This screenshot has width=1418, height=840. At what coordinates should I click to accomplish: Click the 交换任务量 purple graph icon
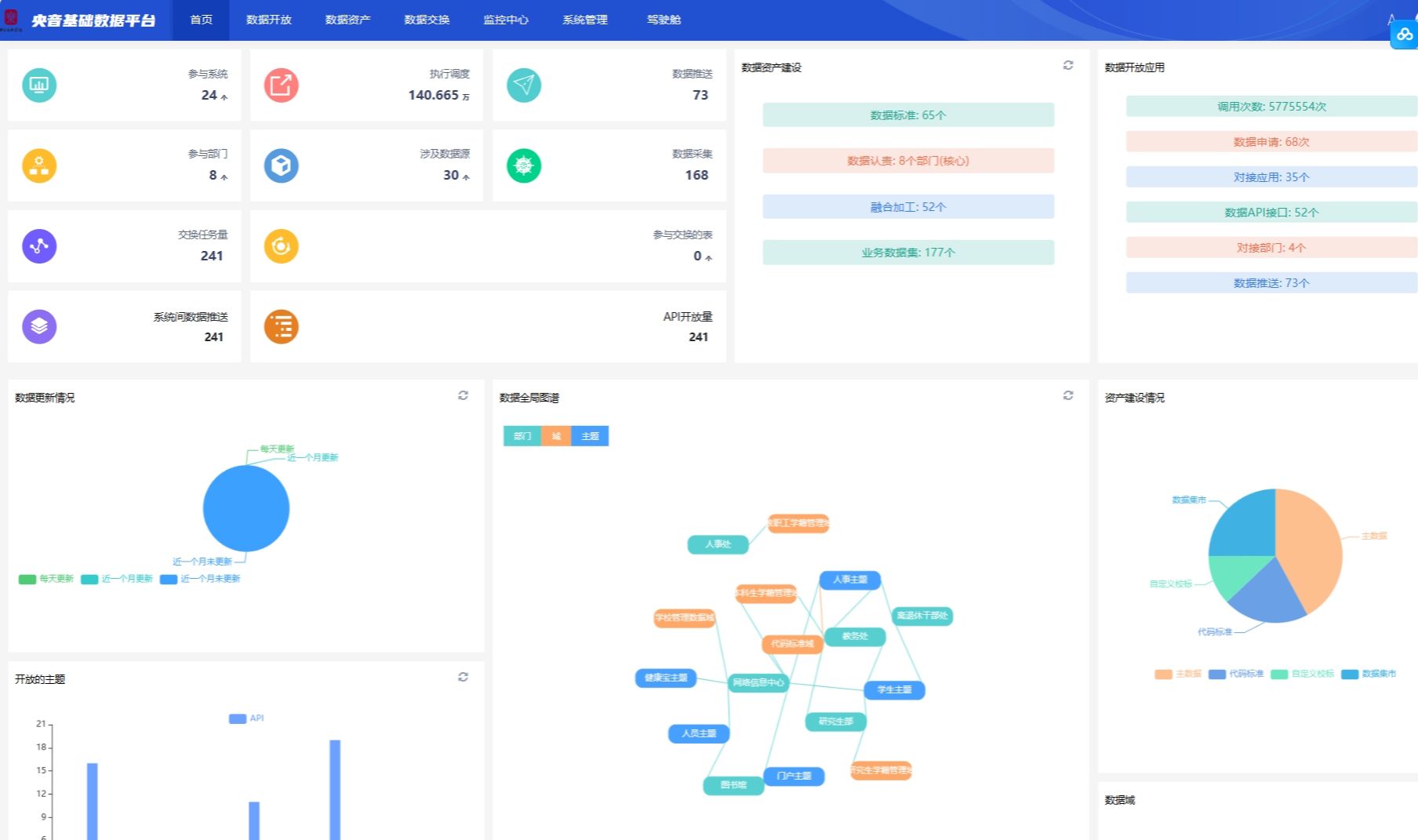tap(39, 246)
